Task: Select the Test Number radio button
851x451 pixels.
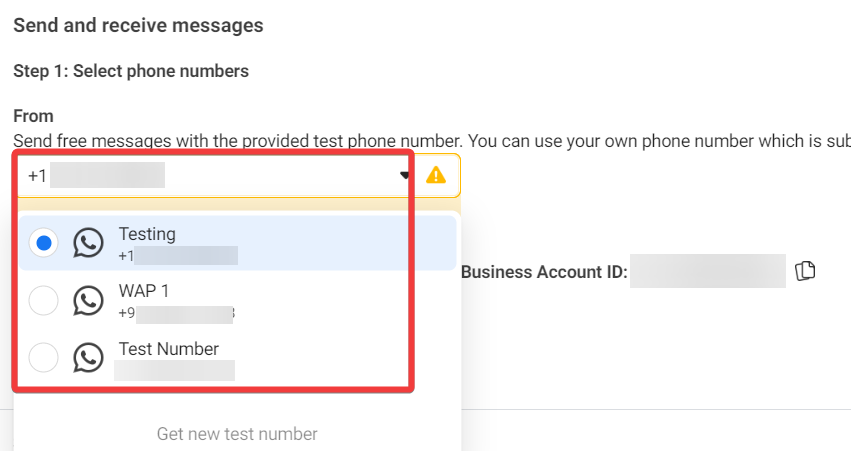Action: (x=44, y=358)
